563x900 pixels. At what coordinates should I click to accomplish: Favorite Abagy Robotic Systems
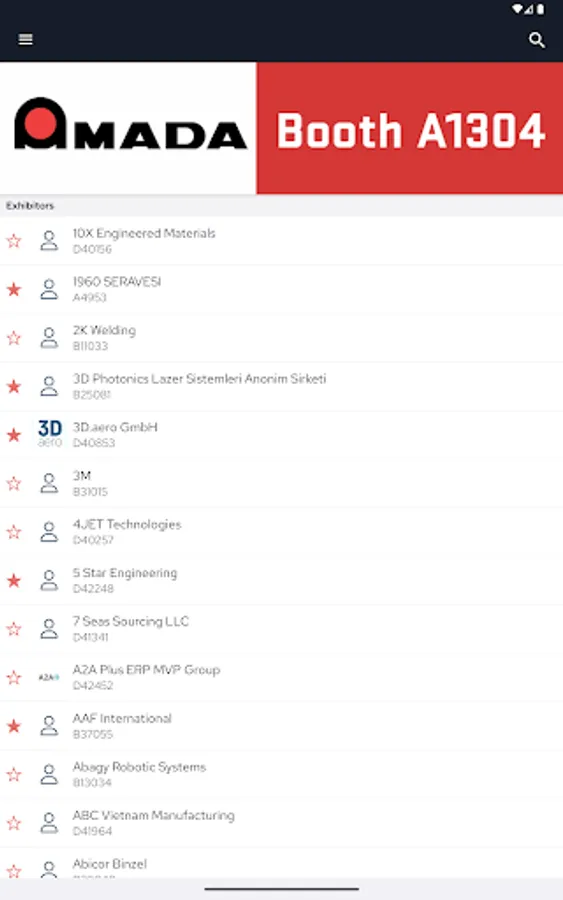pyautogui.click(x=14, y=774)
